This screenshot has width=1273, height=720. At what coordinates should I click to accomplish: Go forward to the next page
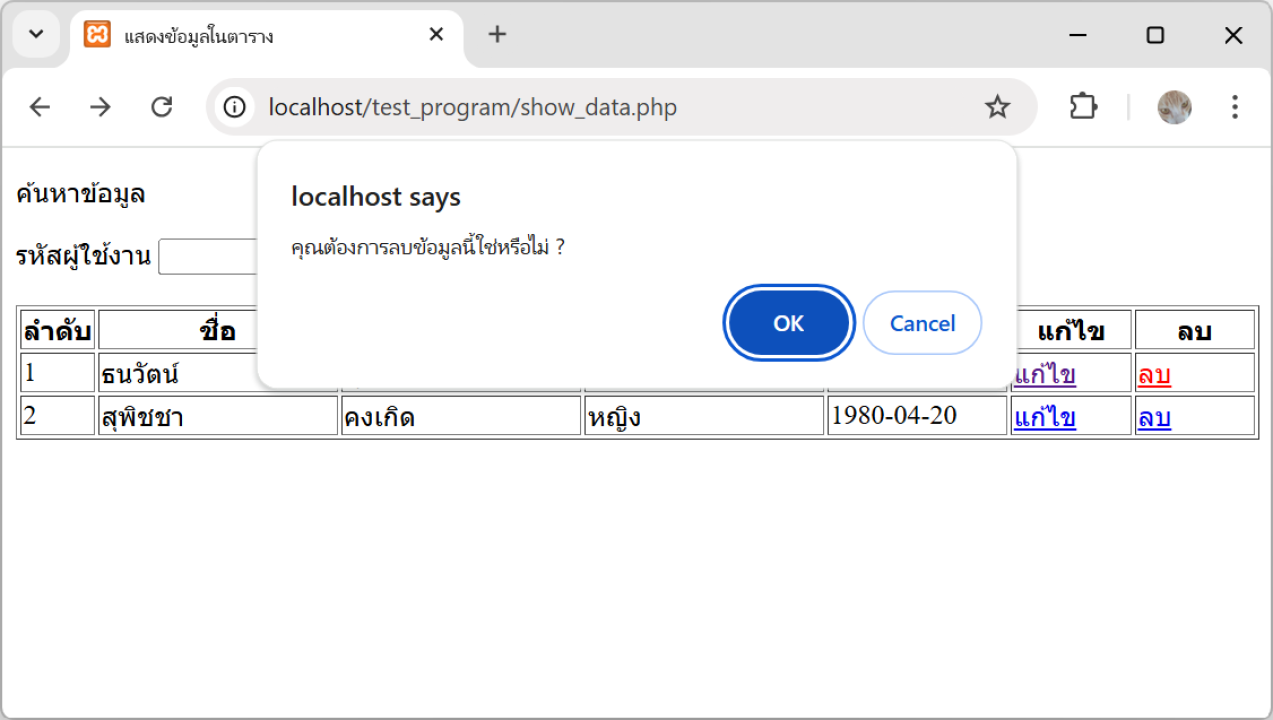point(100,107)
